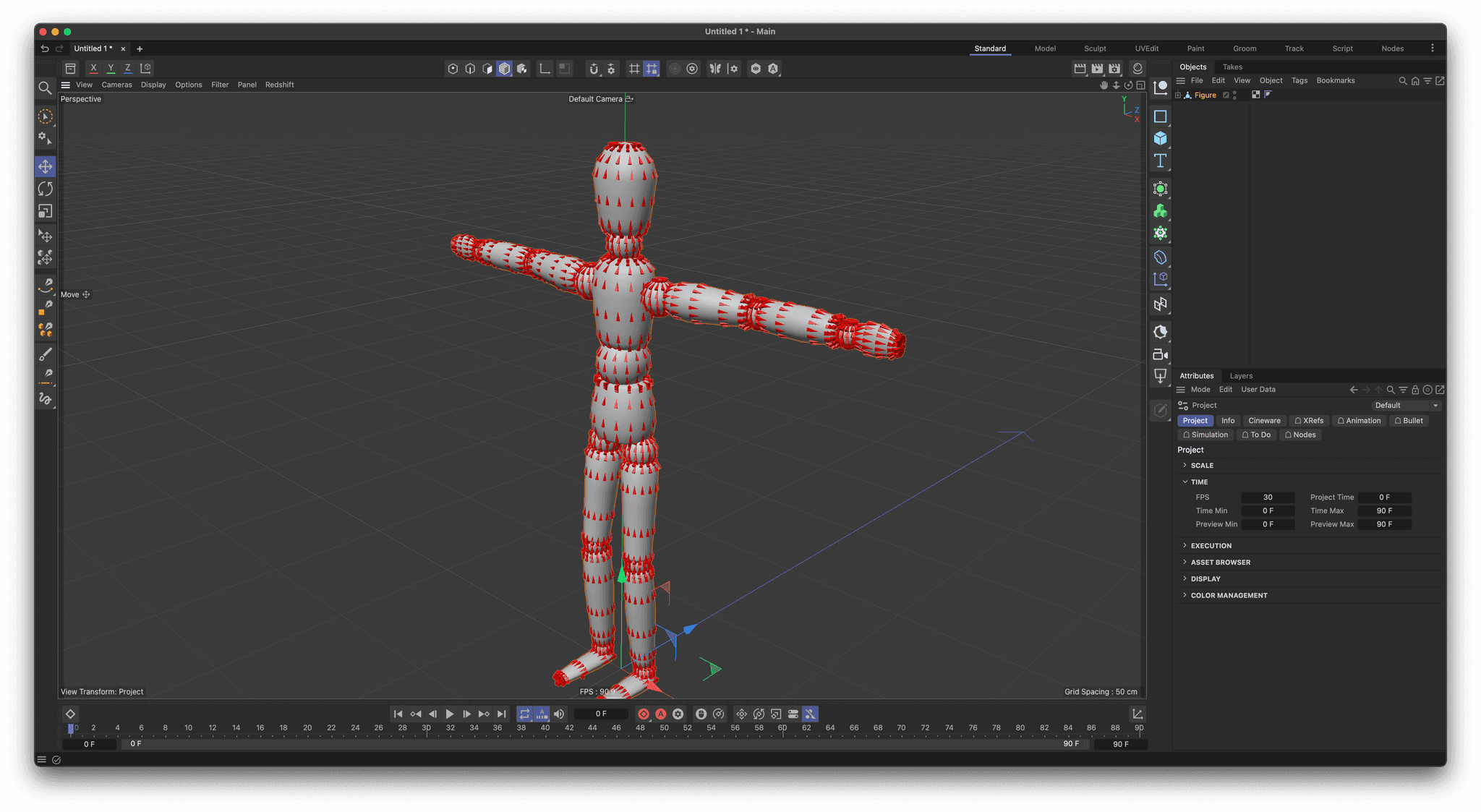Click the symmetry butterfly icon

point(715,69)
